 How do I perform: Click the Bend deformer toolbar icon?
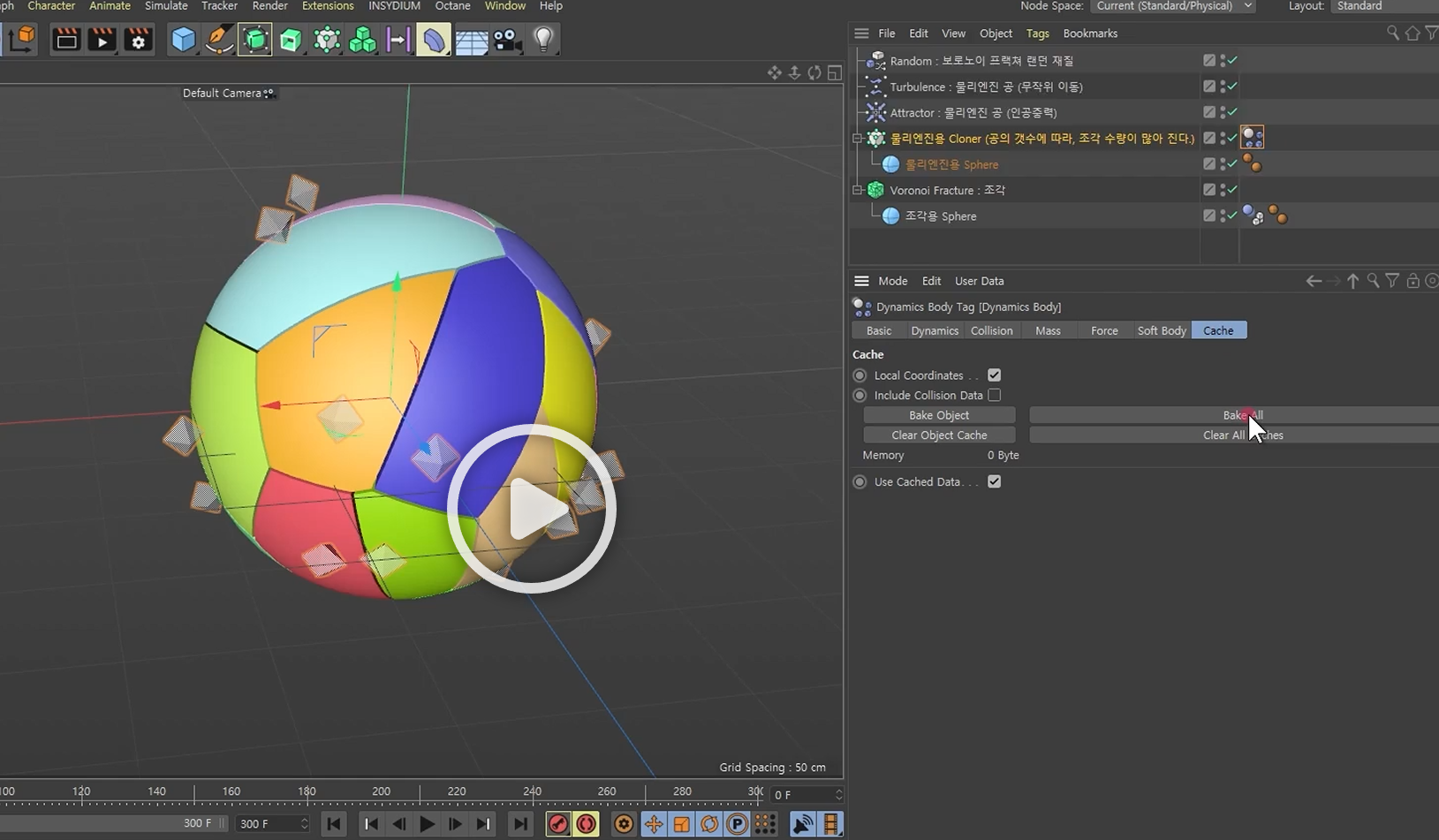click(434, 40)
